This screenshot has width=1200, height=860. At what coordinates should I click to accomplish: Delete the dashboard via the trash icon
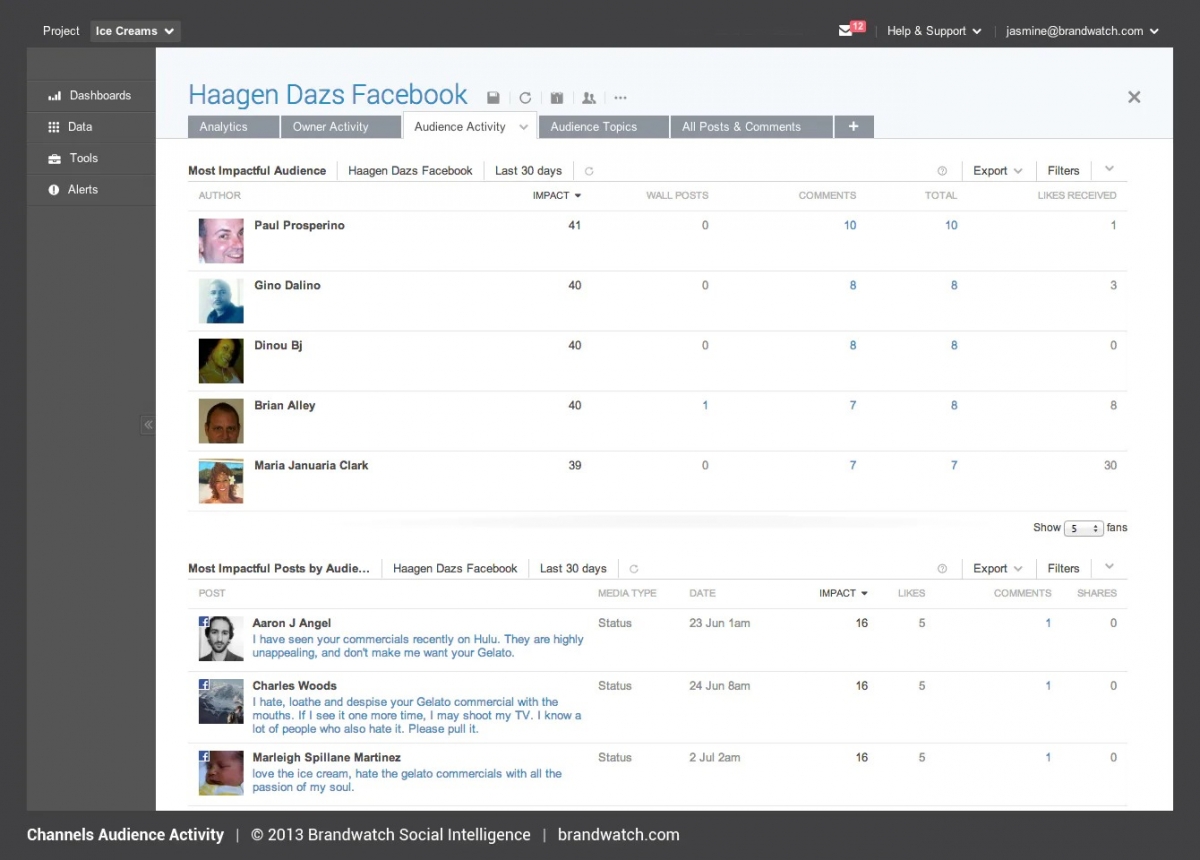557,97
